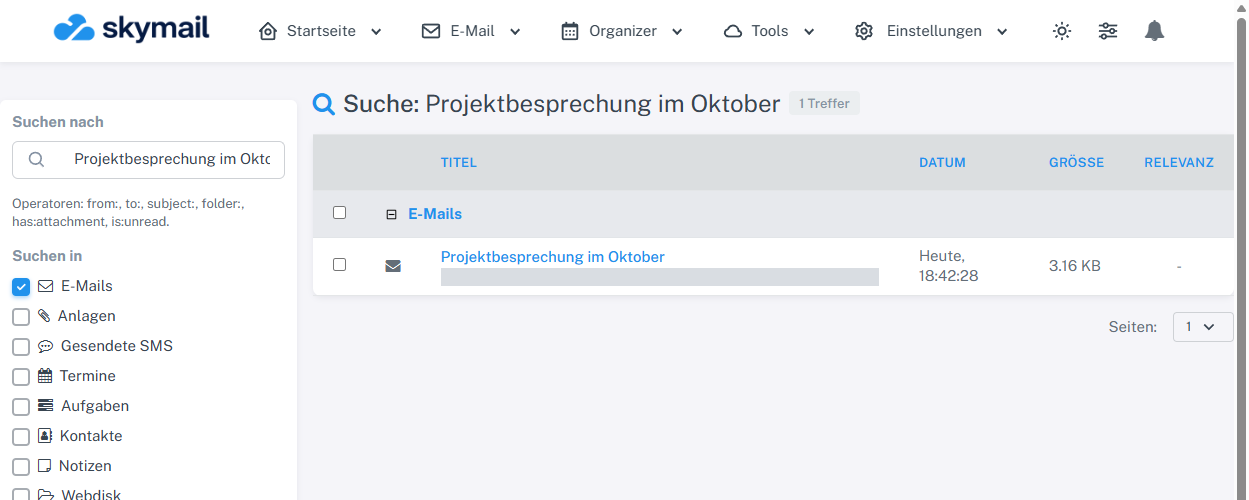Enable the Anlagen search filter
The image size is (1249, 500).
pos(21,317)
